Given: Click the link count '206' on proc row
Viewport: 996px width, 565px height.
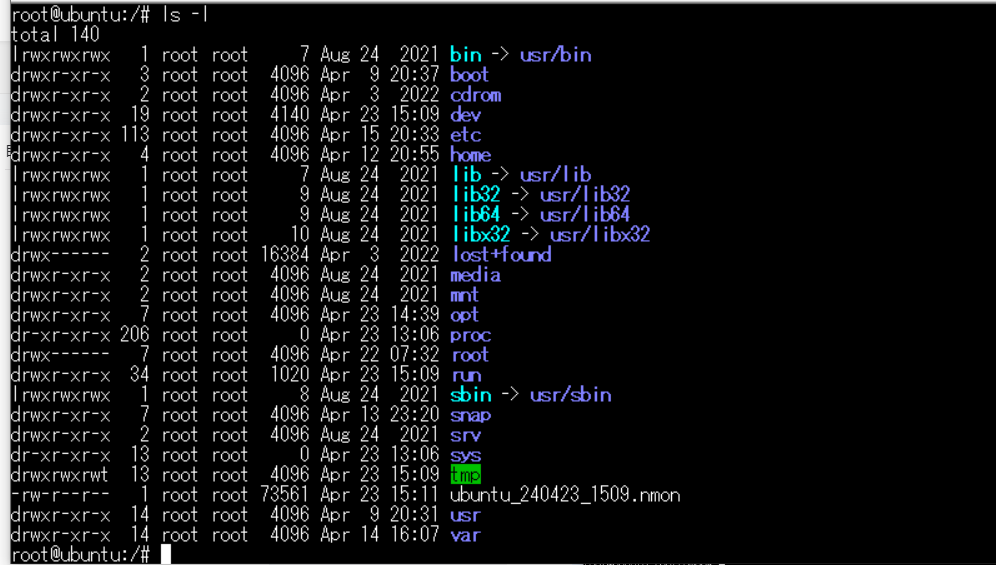Looking at the screenshot, I should (x=135, y=335).
